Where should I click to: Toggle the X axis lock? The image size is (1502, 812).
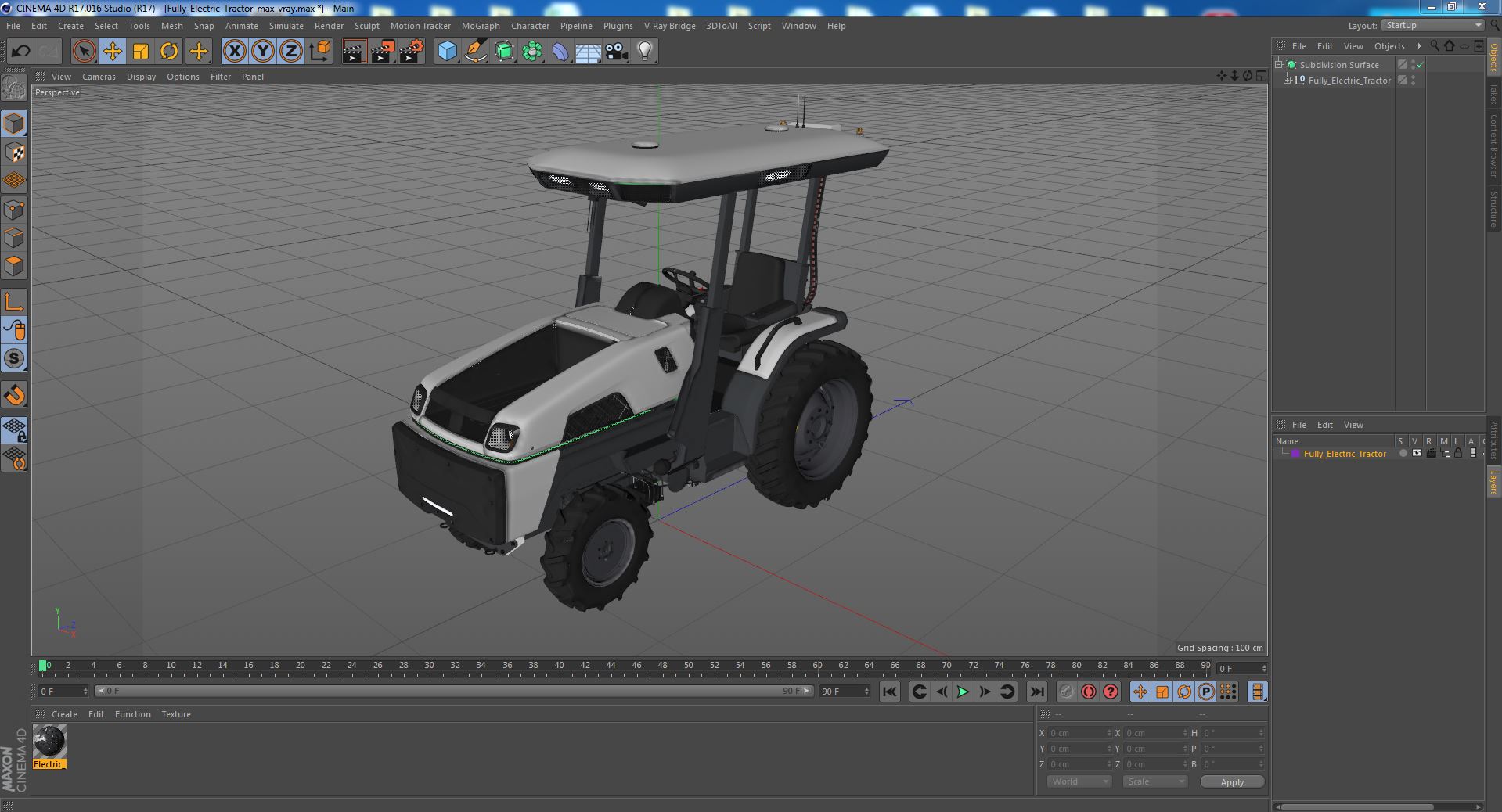click(x=234, y=52)
